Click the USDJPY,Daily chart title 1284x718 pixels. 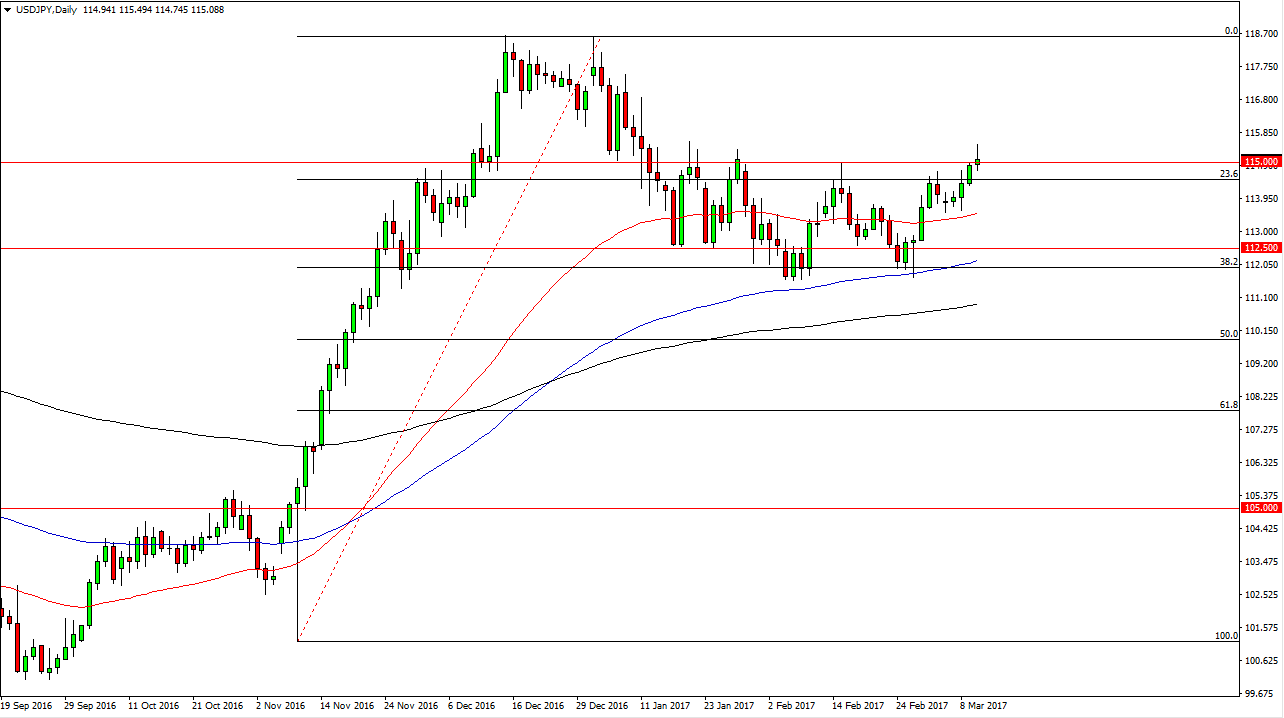45,9
